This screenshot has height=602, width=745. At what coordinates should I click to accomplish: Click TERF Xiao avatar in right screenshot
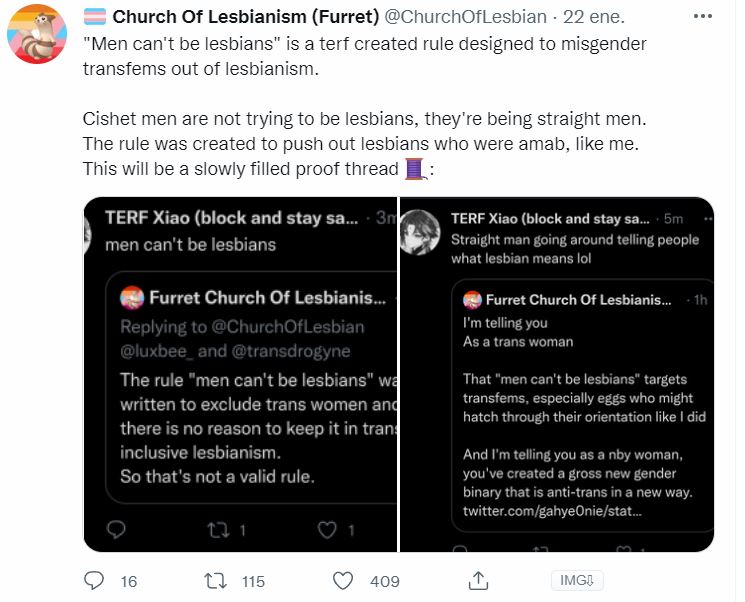(420, 232)
